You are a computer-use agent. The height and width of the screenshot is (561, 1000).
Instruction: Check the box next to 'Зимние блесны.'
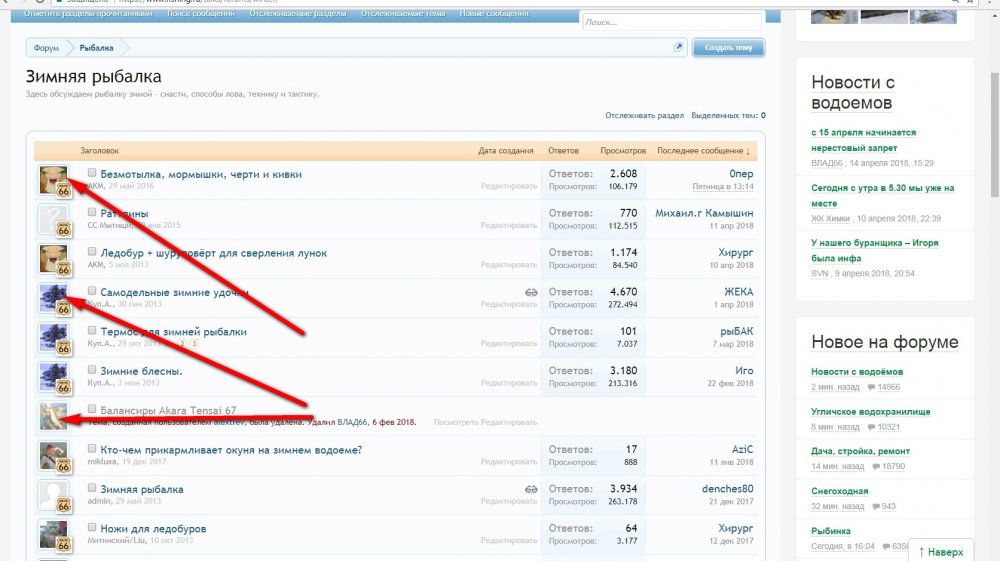[x=92, y=371]
